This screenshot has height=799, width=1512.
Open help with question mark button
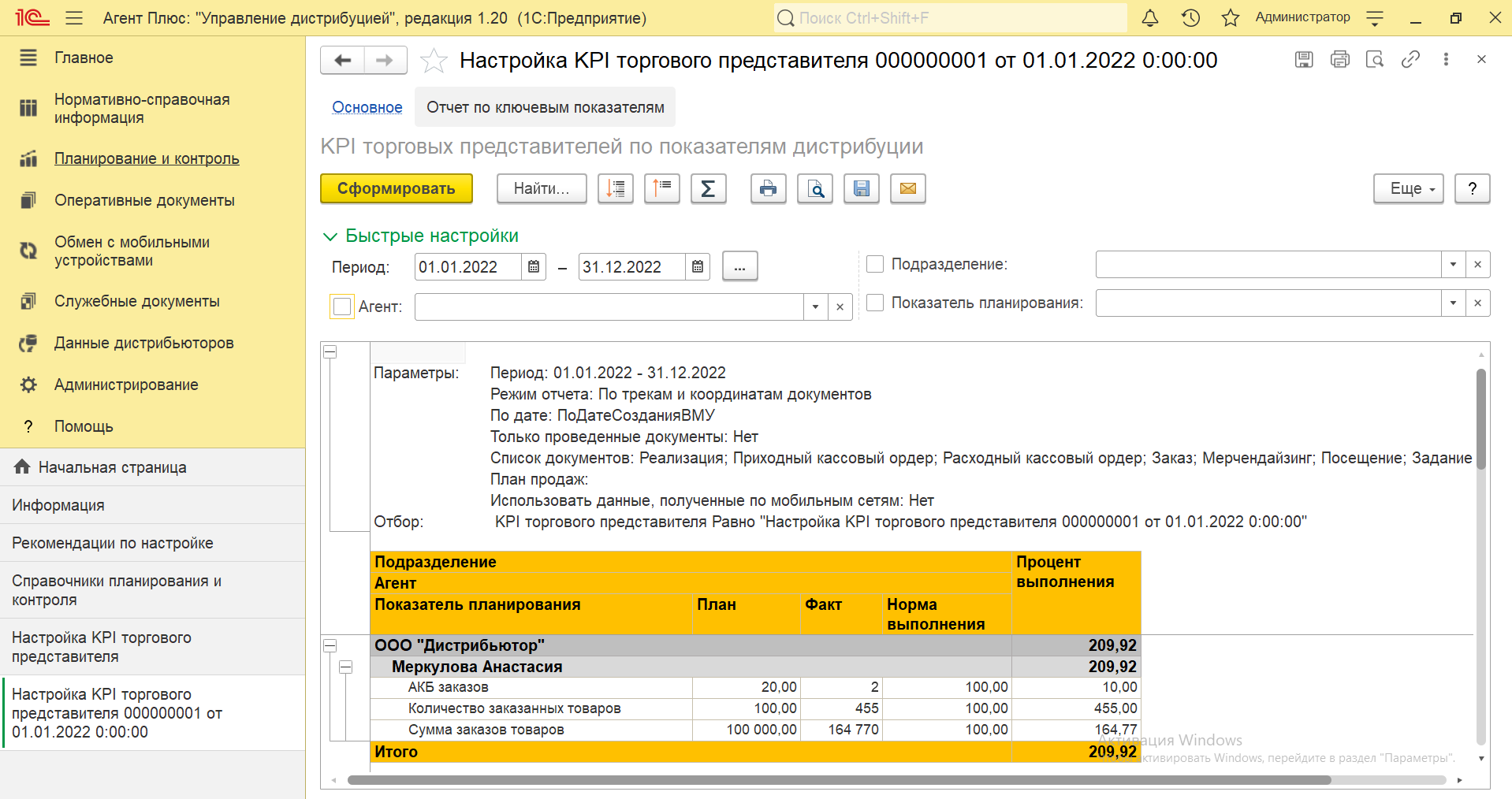click(x=1472, y=188)
